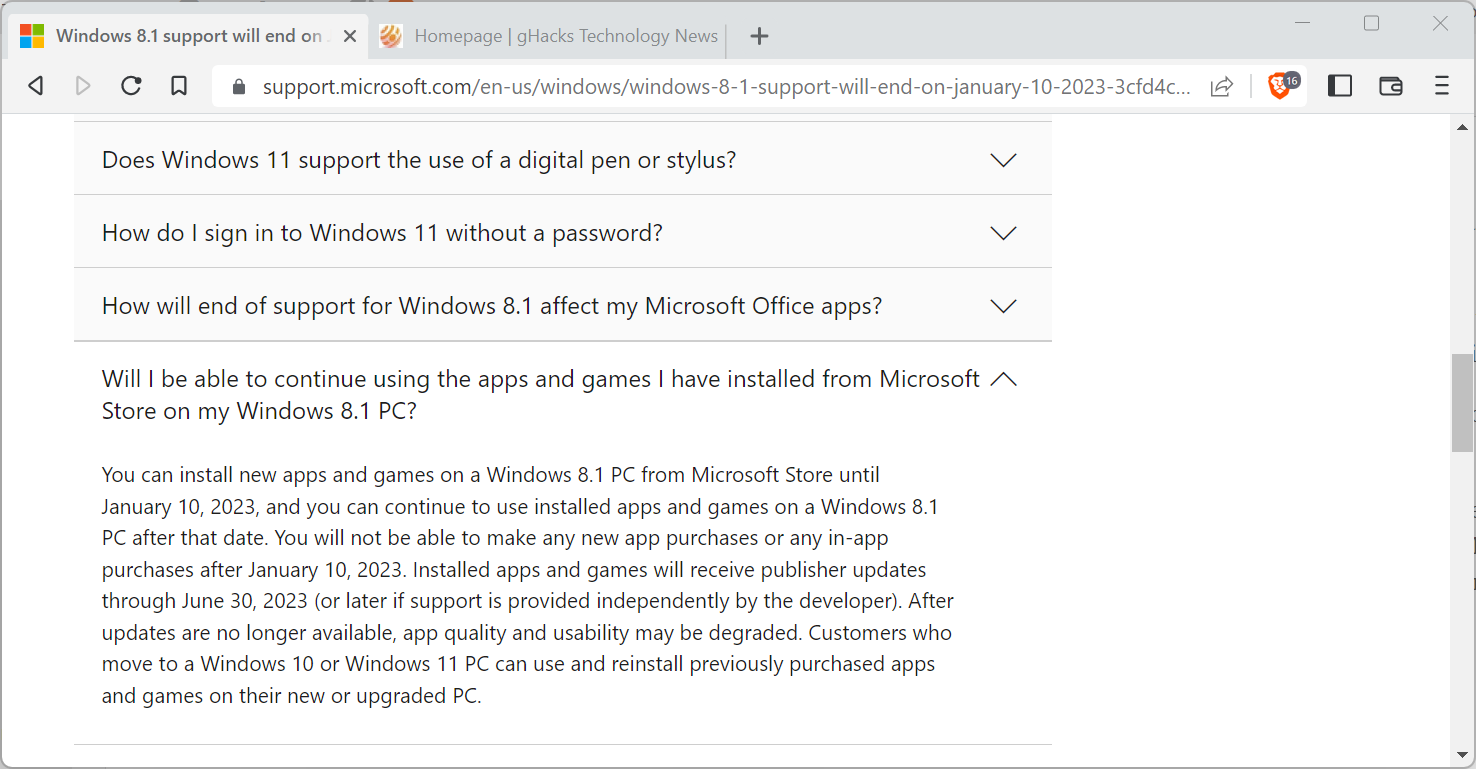Viewport: 1476px width, 769px height.
Task: Click the Microsoft logo favicon on the tab
Action: point(31,35)
